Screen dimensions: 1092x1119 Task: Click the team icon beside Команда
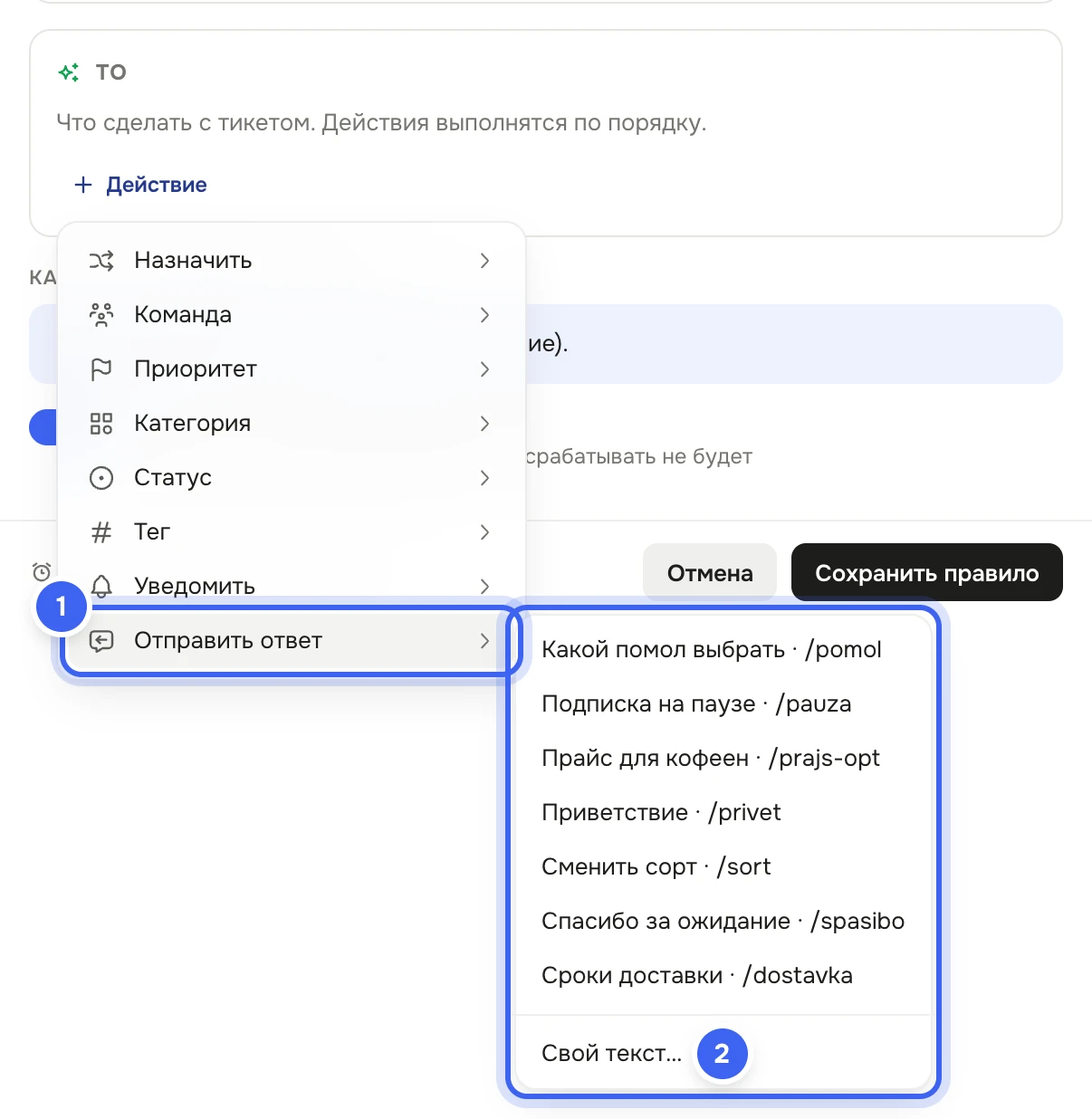[101, 315]
